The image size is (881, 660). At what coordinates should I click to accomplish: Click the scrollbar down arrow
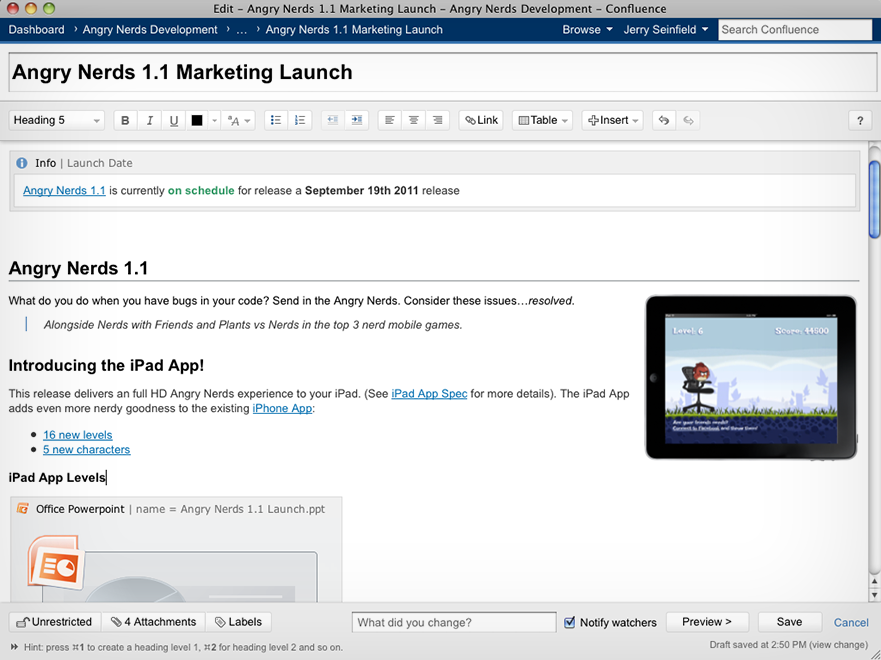[x=874, y=595]
